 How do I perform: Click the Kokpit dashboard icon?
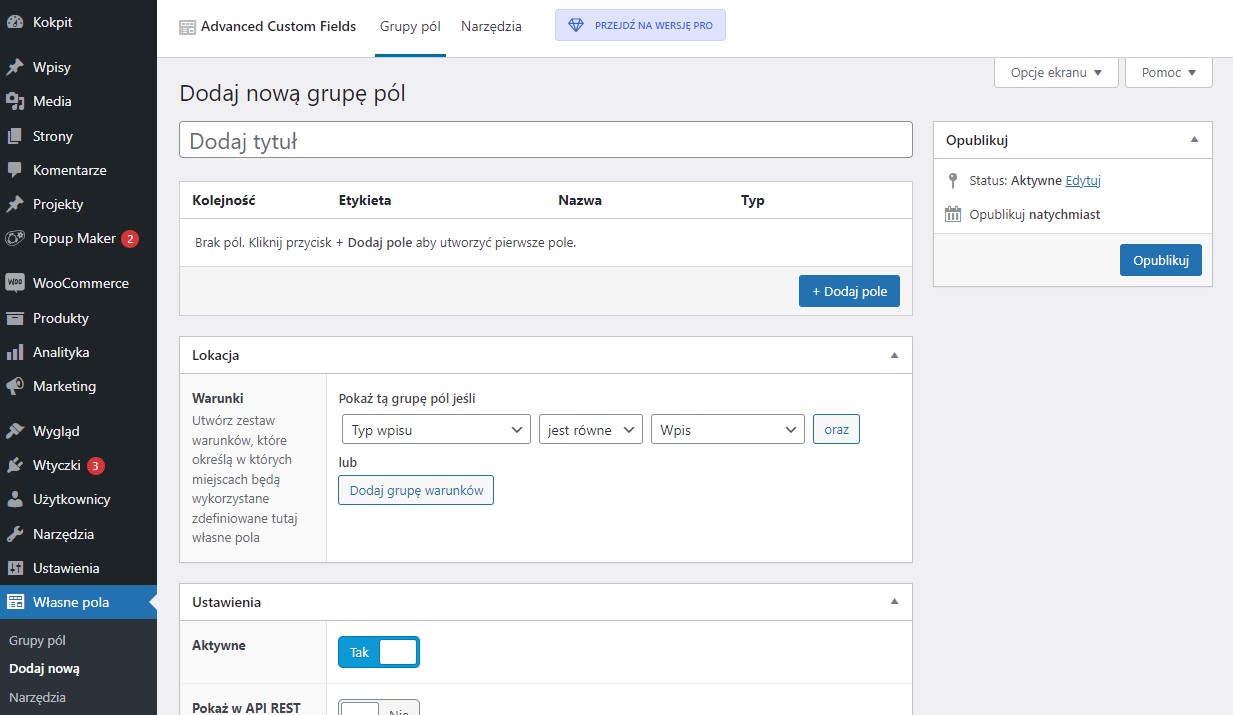click(15, 22)
